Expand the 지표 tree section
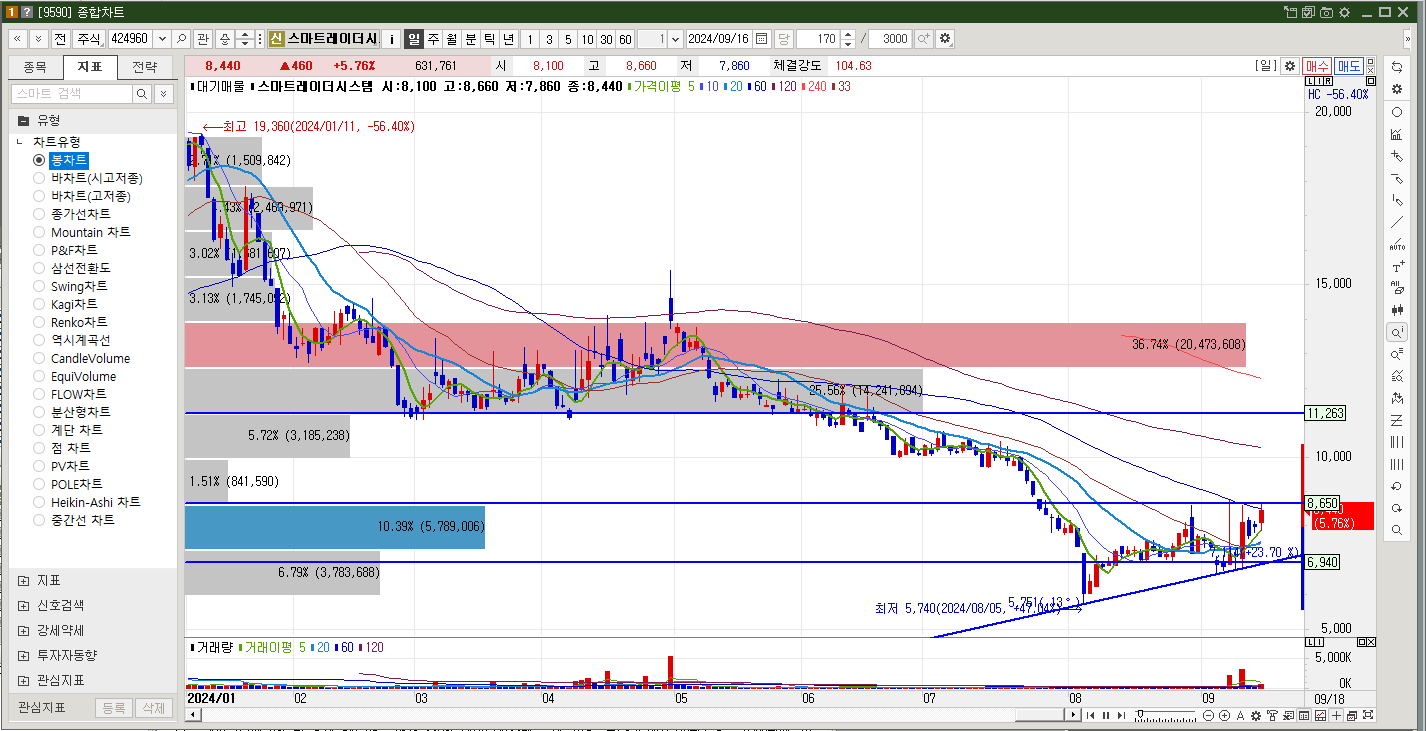This screenshot has width=1426, height=731. coord(23,580)
